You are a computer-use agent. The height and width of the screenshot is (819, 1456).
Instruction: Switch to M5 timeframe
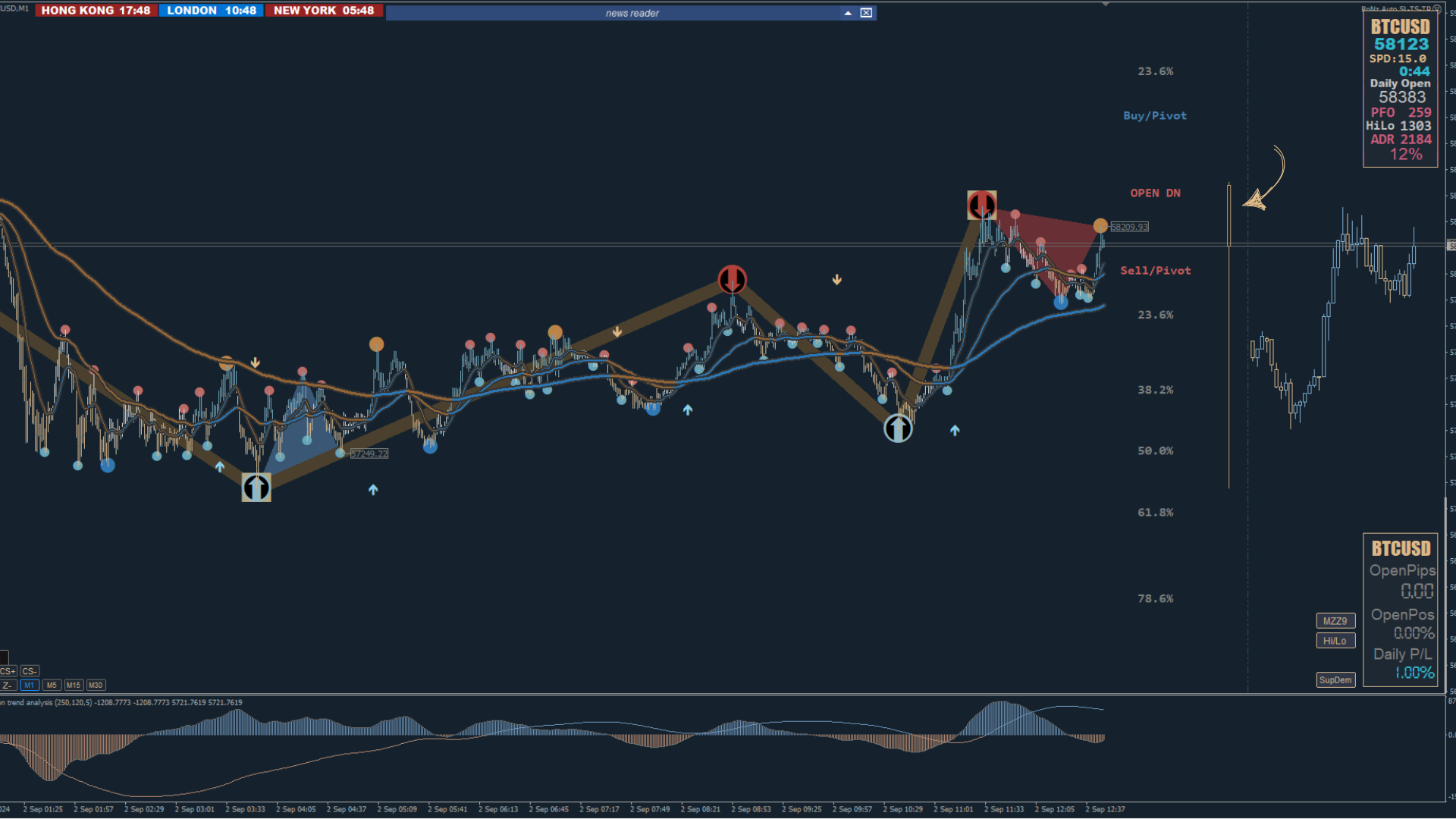coord(52,685)
